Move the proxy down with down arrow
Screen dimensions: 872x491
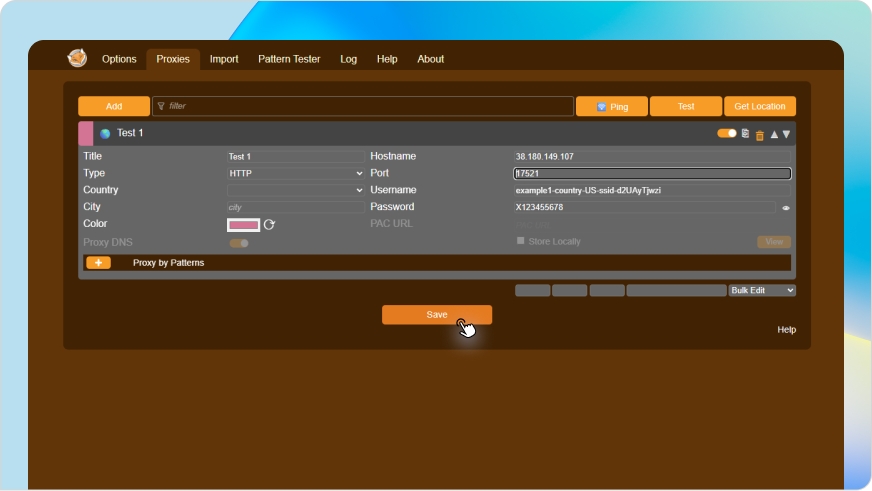786,134
